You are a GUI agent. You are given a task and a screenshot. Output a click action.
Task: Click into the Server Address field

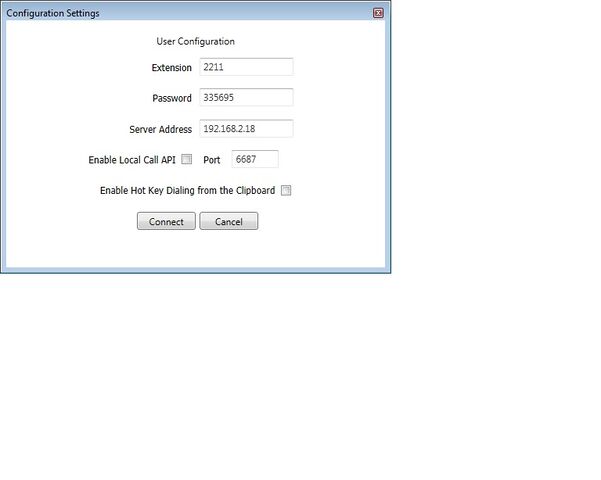(245, 129)
